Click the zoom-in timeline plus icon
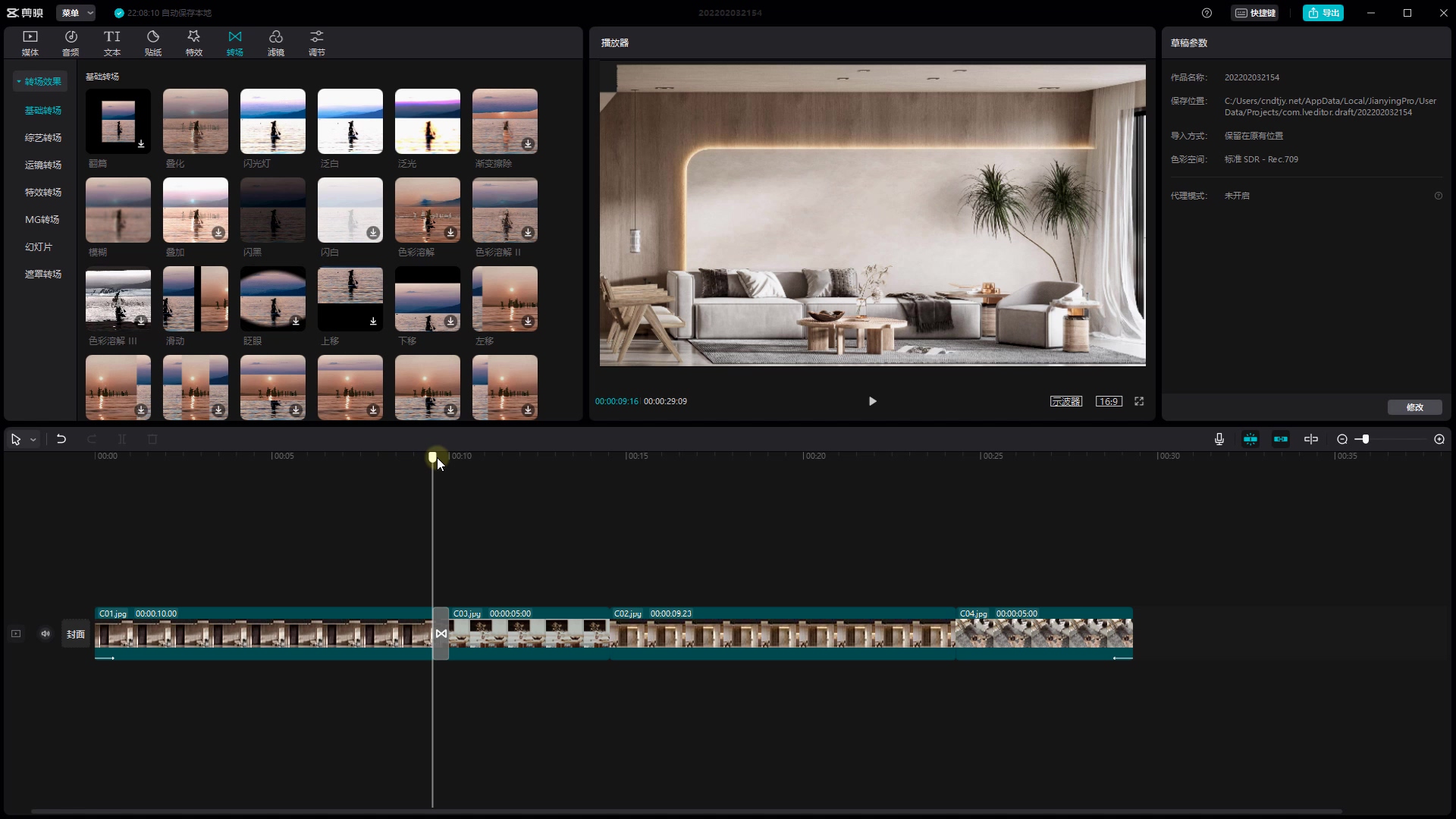 click(1439, 439)
